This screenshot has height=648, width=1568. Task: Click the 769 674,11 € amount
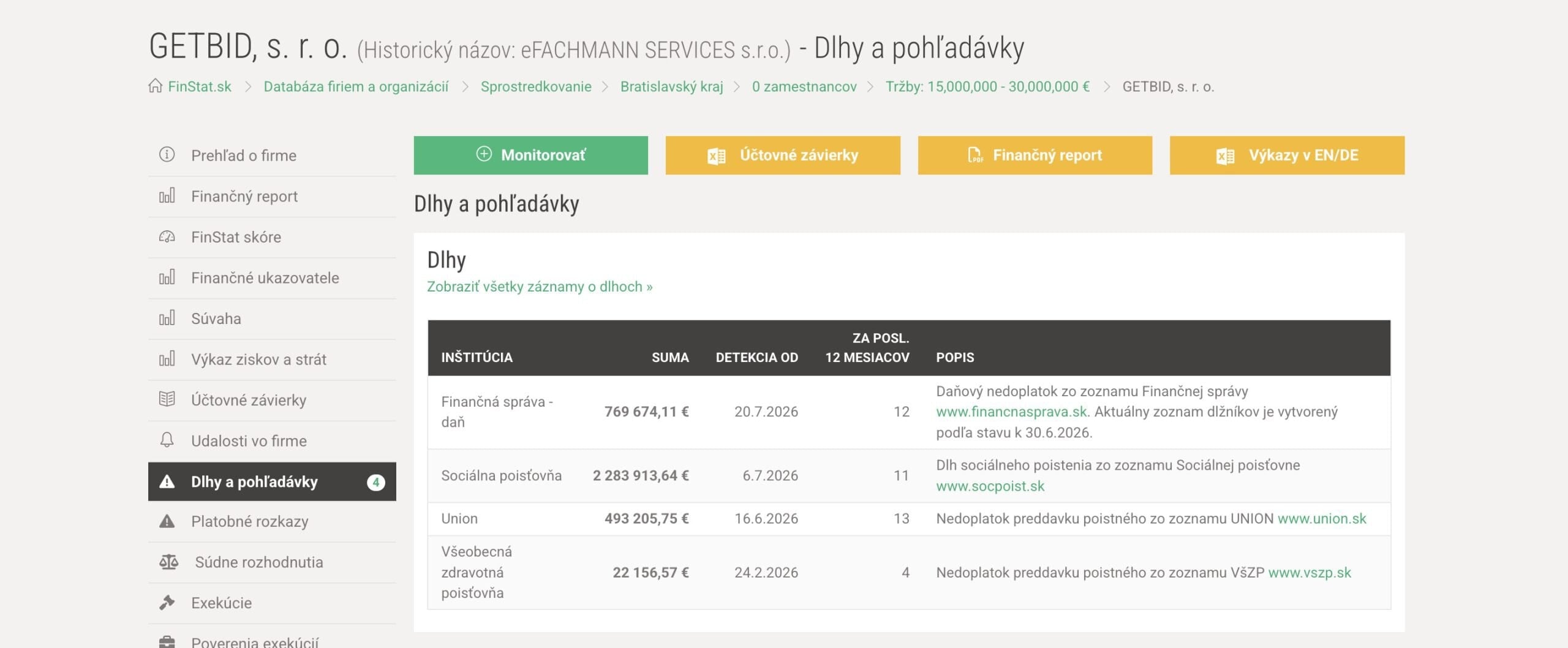pyautogui.click(x=646, y=412)
